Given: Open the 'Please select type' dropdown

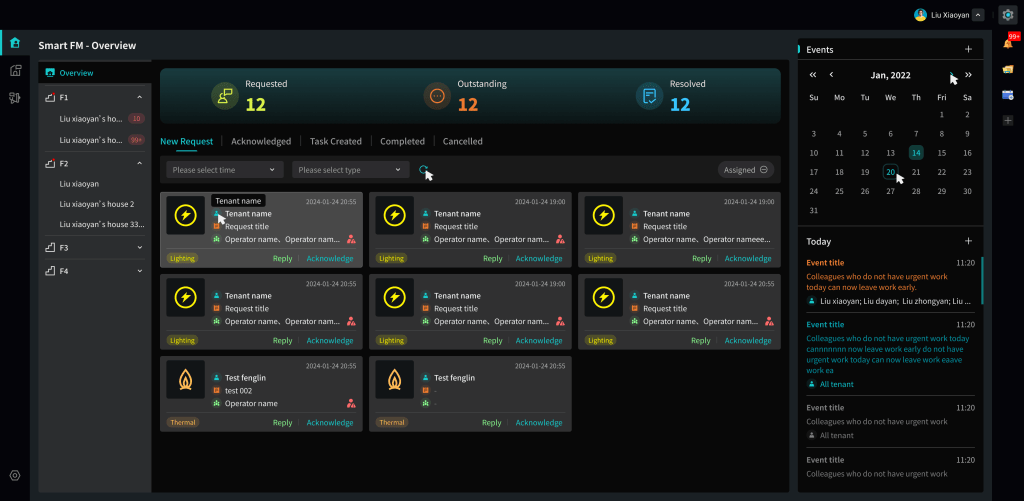Looking at the screenshot, I should 351,170.
